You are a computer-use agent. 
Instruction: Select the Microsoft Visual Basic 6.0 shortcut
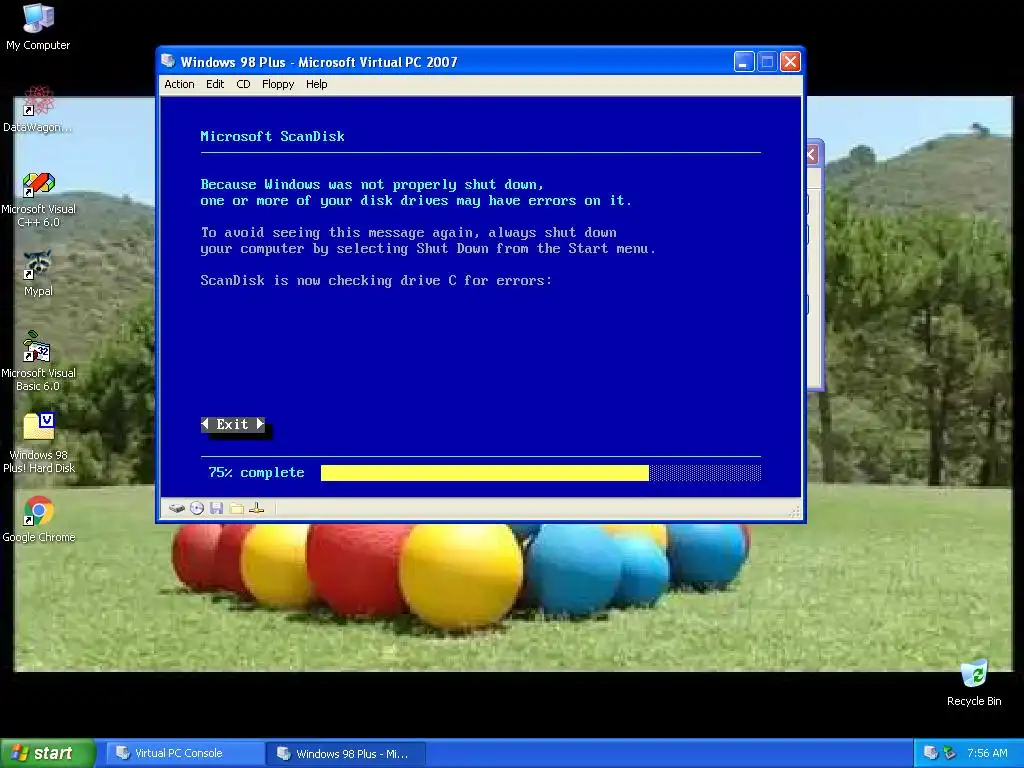point(38,361)
